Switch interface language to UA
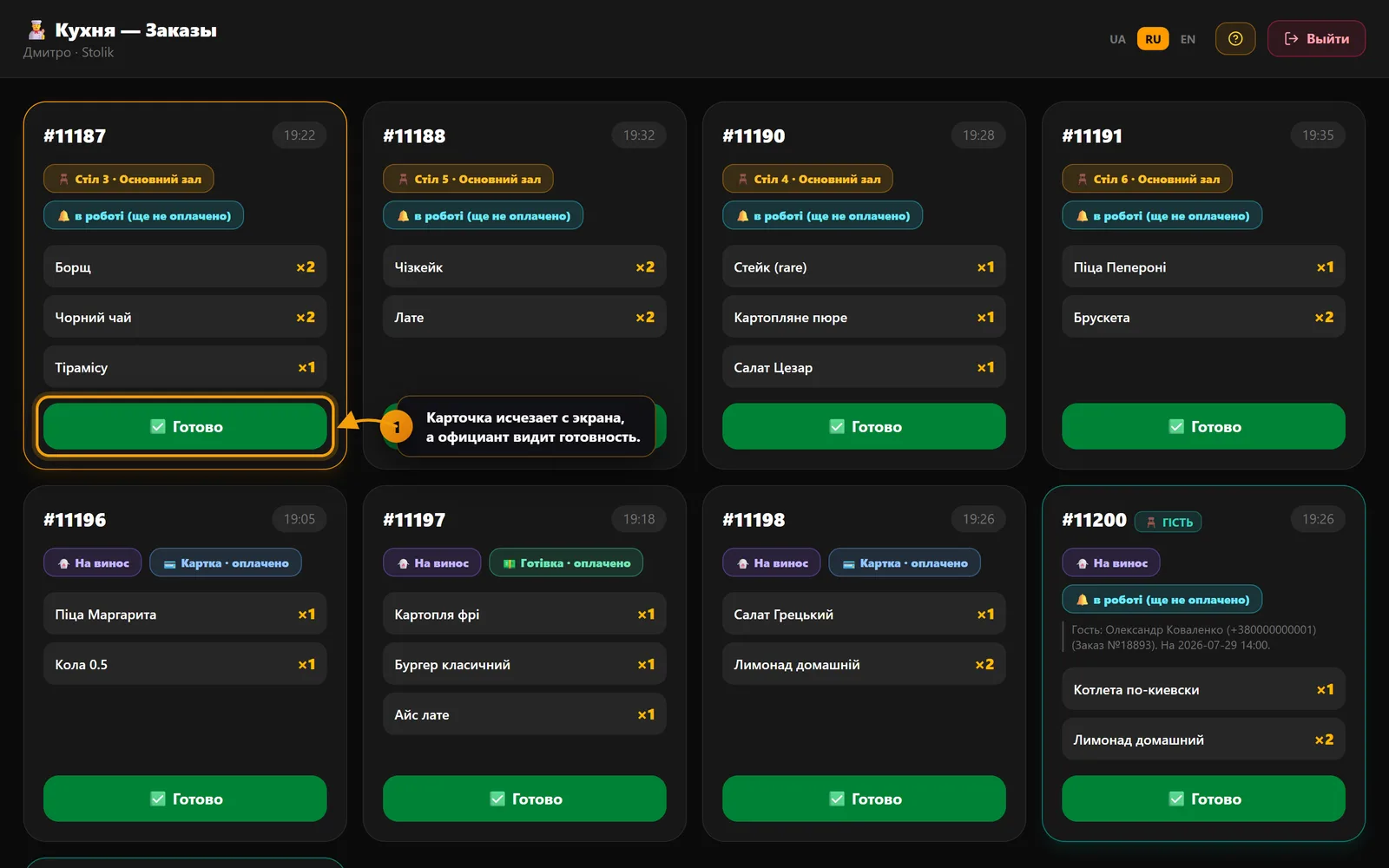The width and height of the screenshot is (1389, 868). click(1117, 39)
